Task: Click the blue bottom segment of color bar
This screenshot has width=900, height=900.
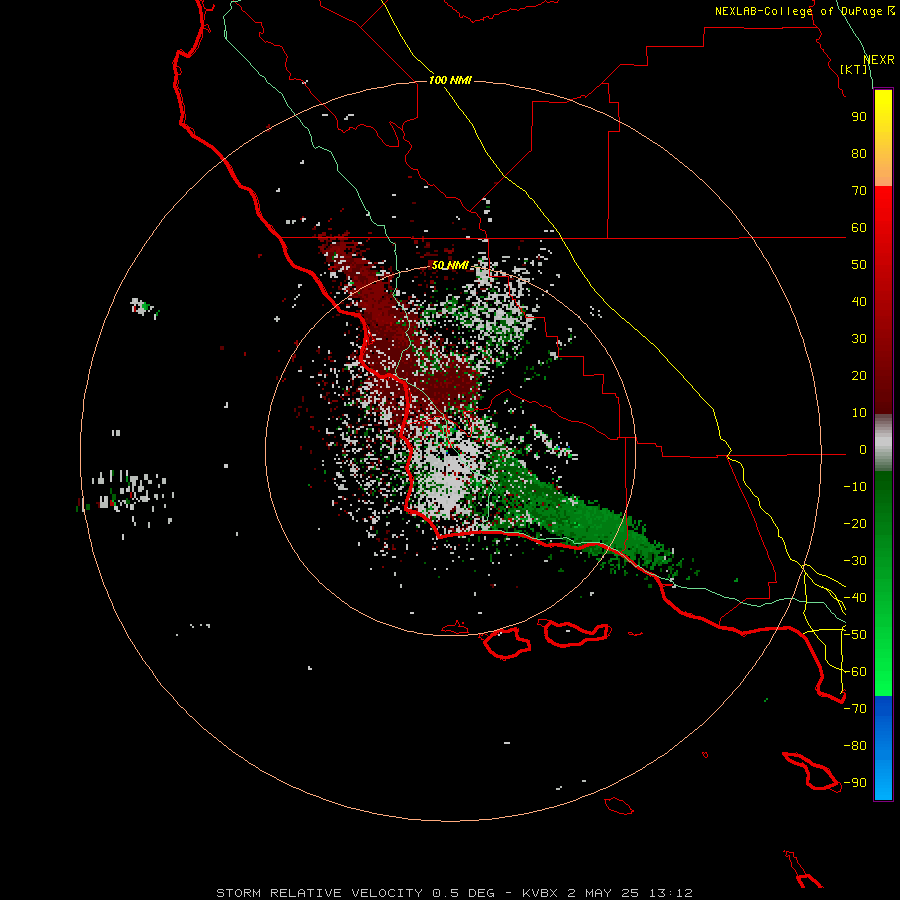Action: [883, 748]
